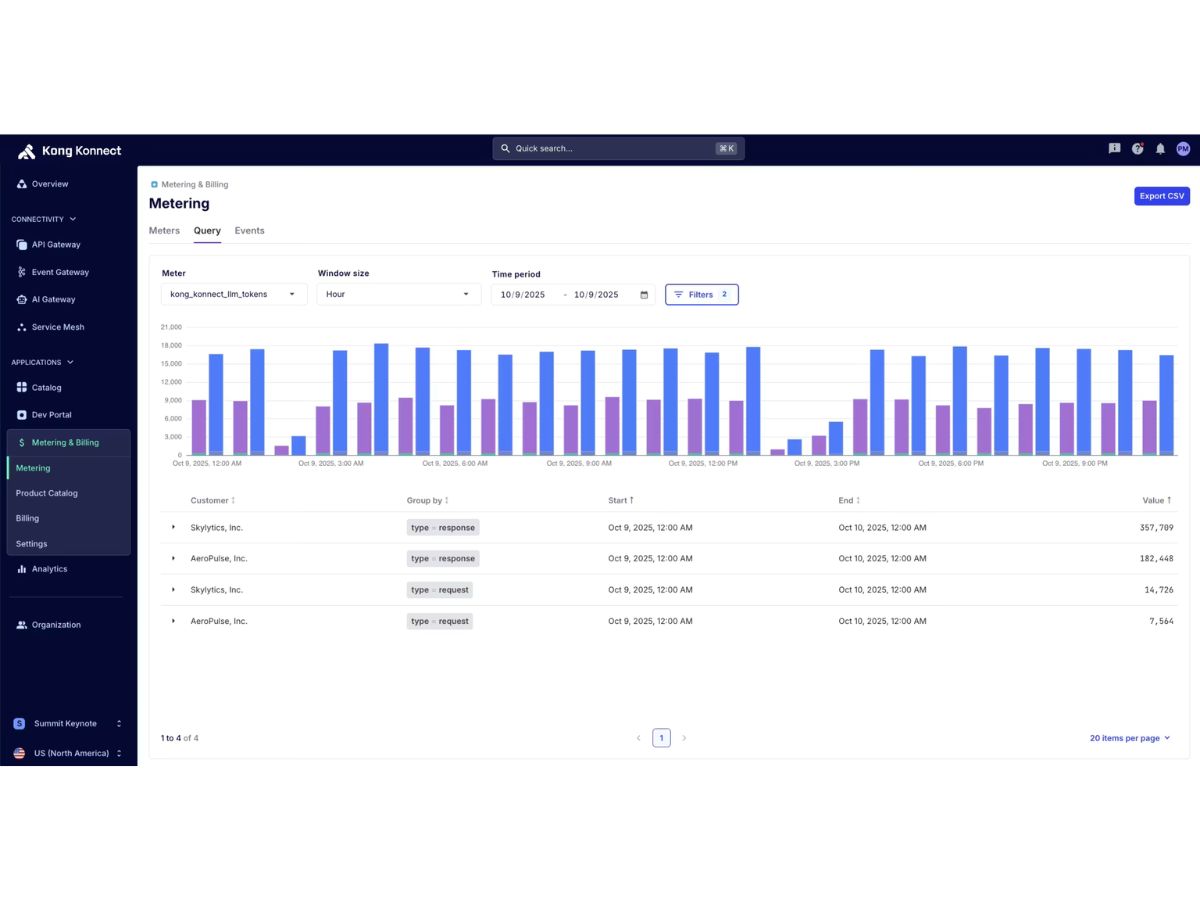Go to page 1
1200x900 pixels.
click(x=661, y=738)
